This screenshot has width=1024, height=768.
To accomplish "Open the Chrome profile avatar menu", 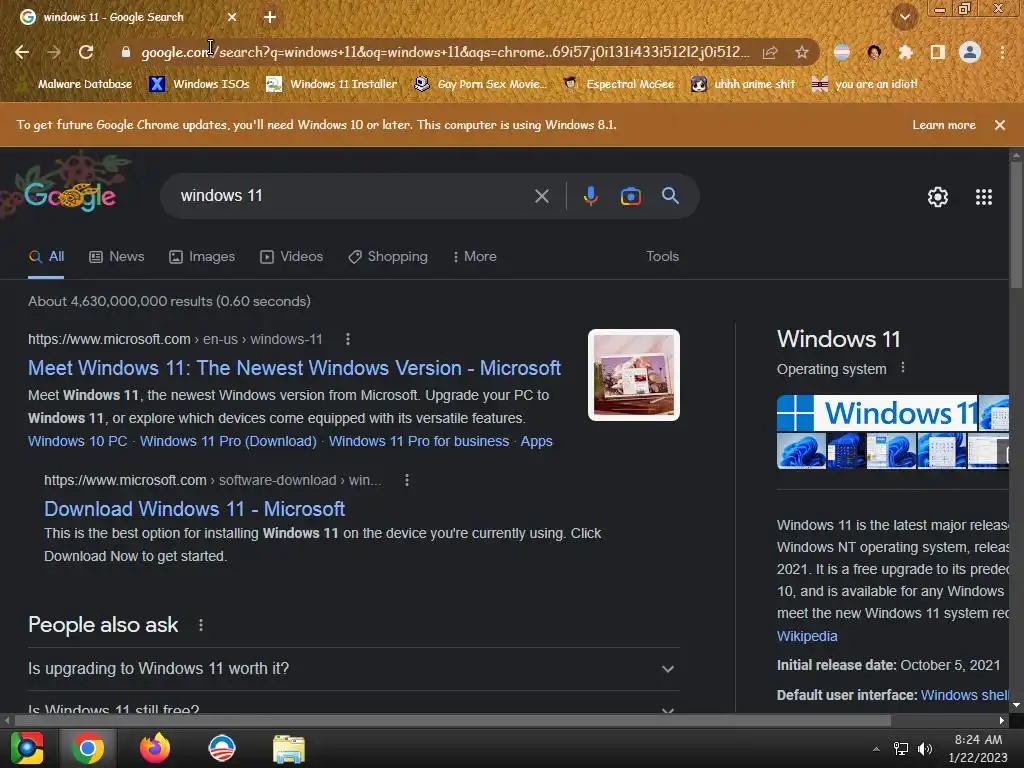I will [x=970, y=52].
